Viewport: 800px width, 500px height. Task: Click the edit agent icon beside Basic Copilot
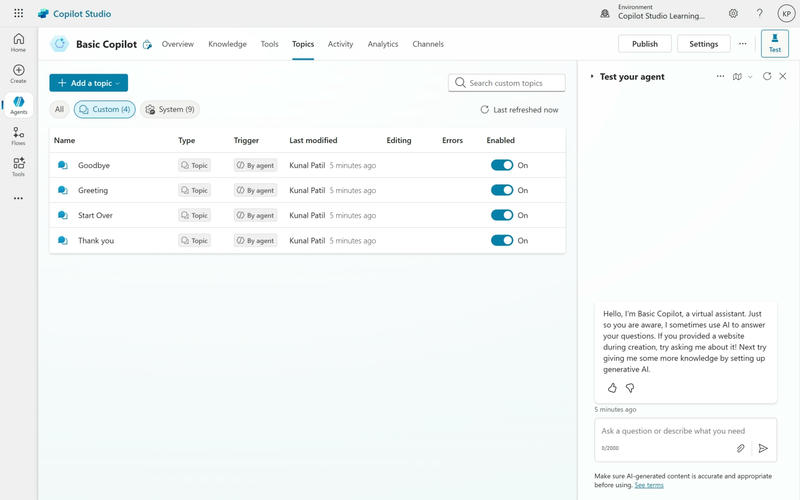coord(147,44)
